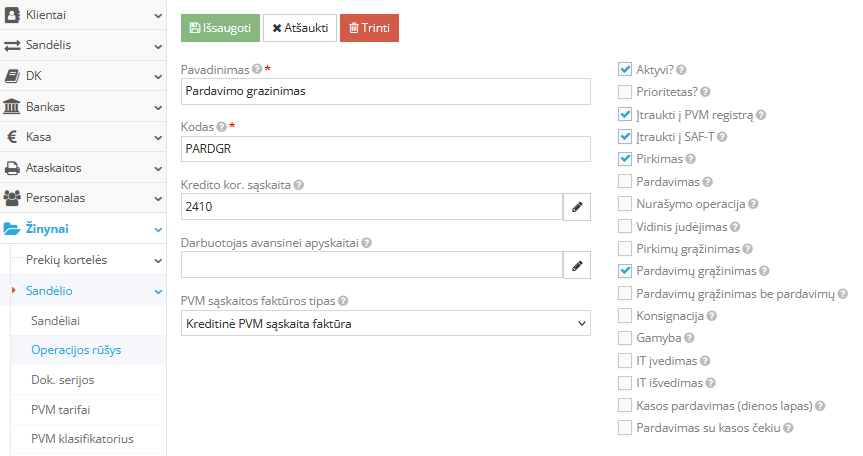This screenshot has width=863, height=456.
Task: Click help icon next to Pavadinimas label
Action: (258, 70)
